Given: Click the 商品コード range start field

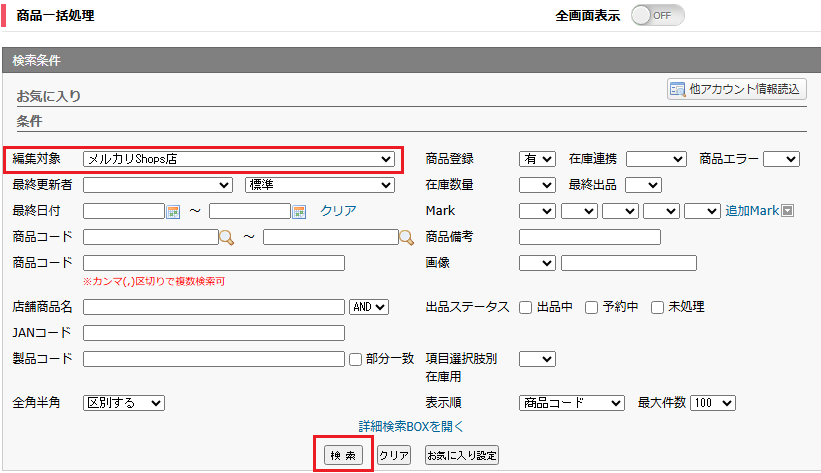Looking at the screenshot, I should (x=151, y=237).
